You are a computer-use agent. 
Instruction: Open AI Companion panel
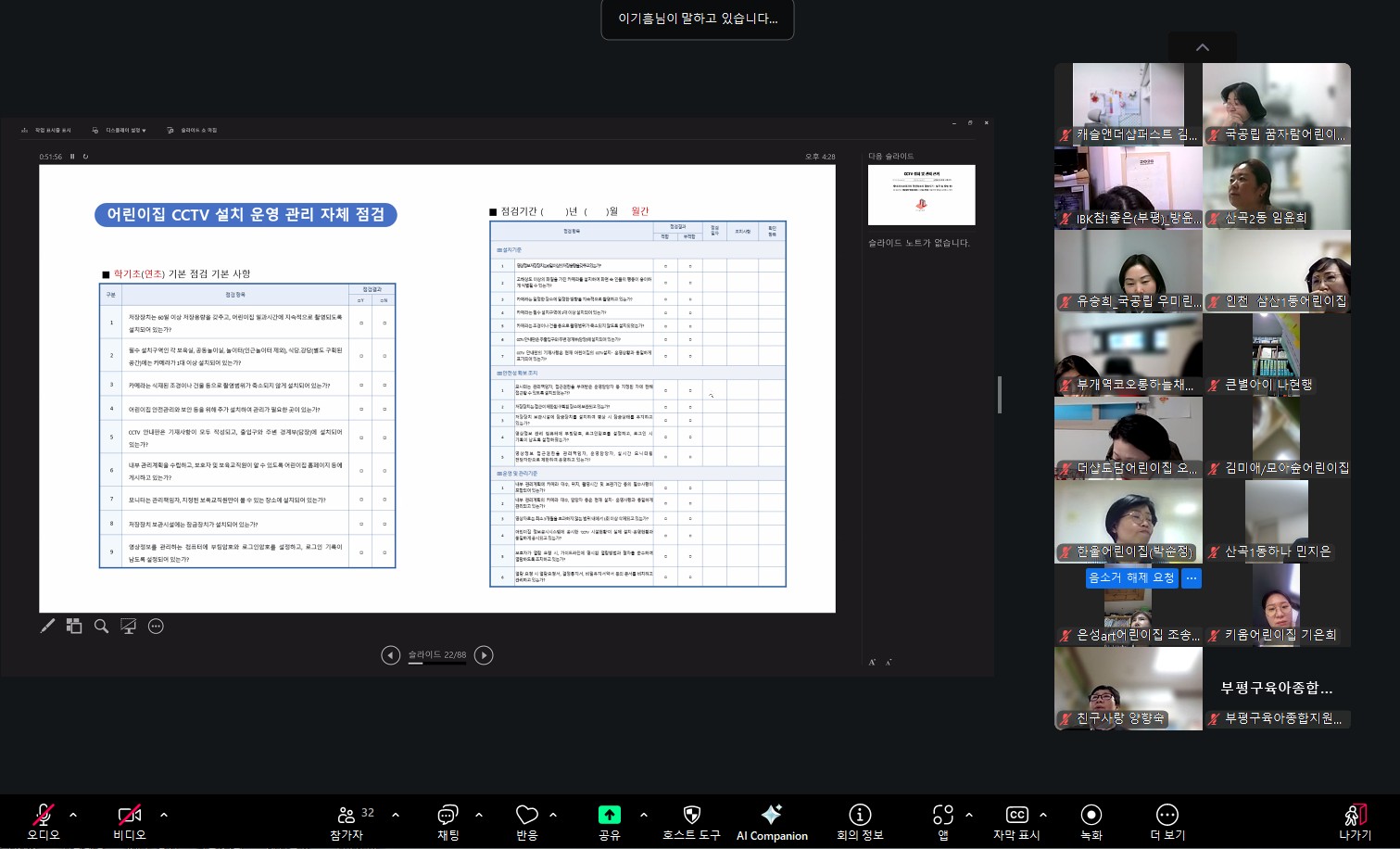(771, 821)
